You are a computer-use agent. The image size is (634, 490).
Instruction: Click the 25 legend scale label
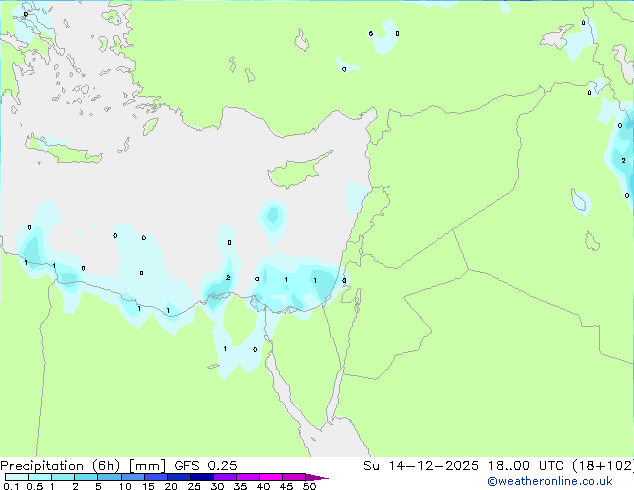click(194, 486)
